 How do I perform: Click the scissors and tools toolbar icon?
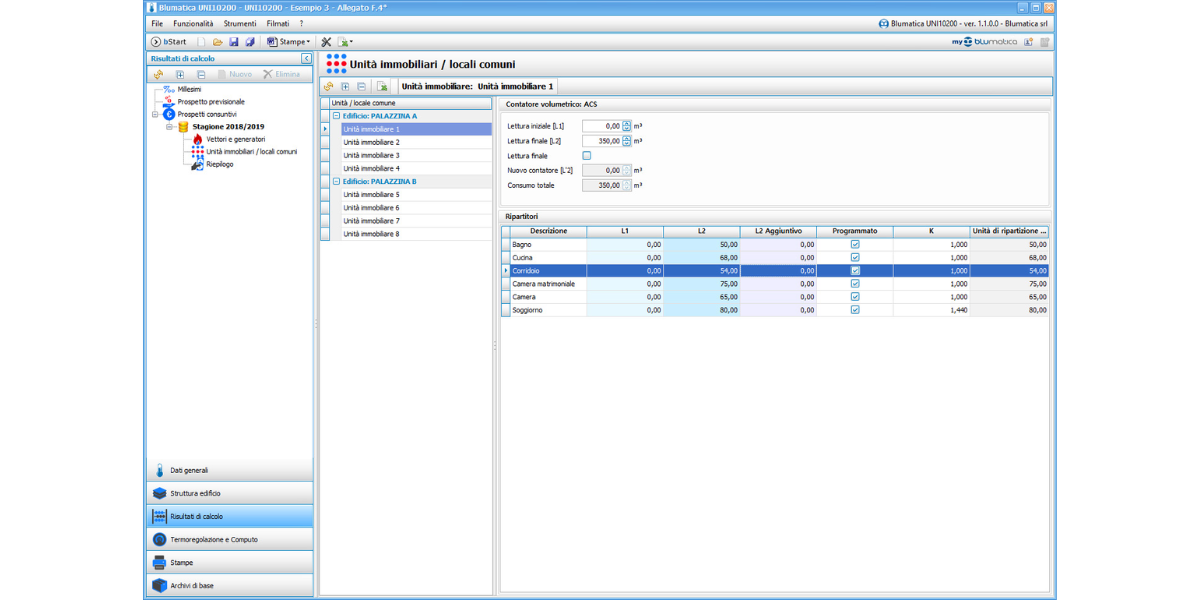(326, 42)
